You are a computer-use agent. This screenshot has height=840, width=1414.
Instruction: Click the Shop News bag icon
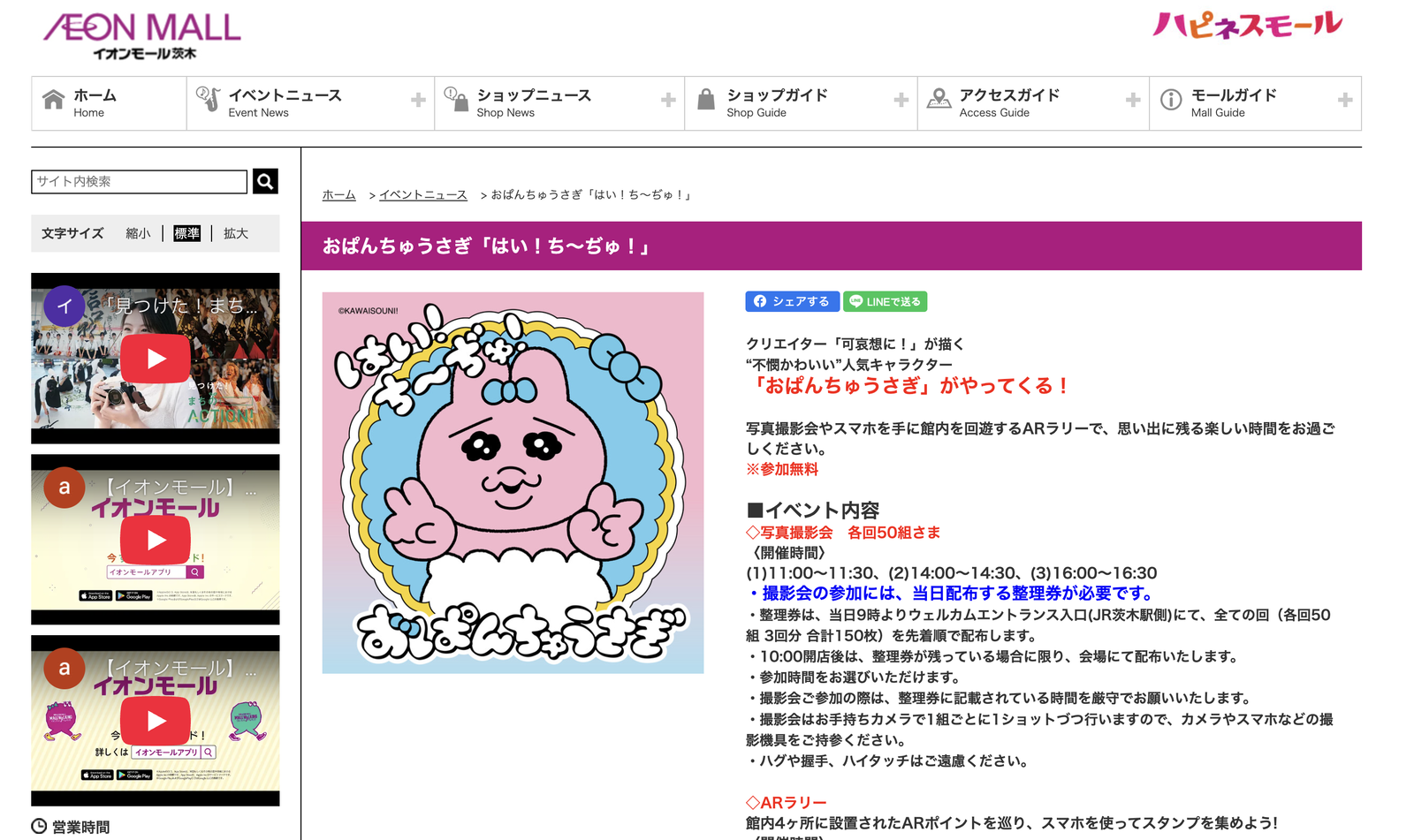[456, 99]
